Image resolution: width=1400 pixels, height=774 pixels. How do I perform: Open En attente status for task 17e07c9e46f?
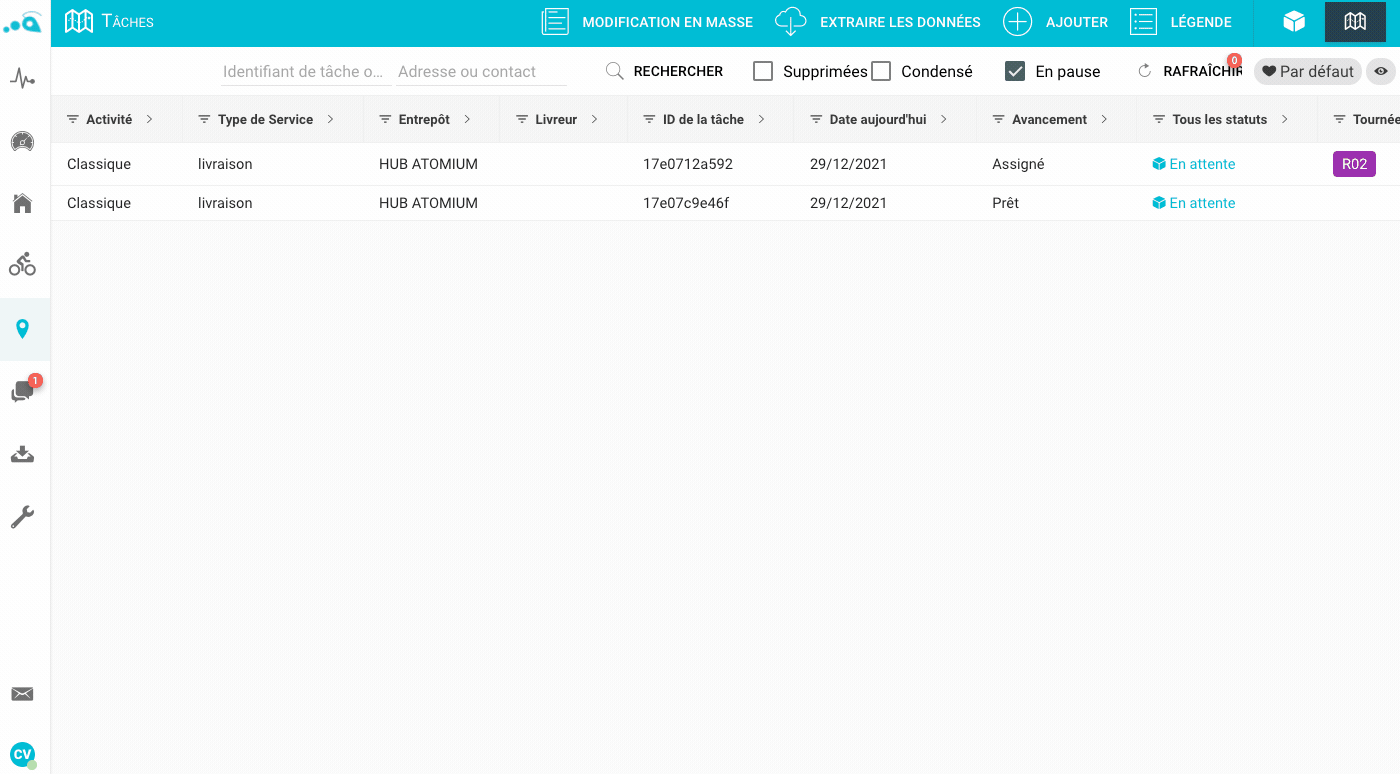1194,203
